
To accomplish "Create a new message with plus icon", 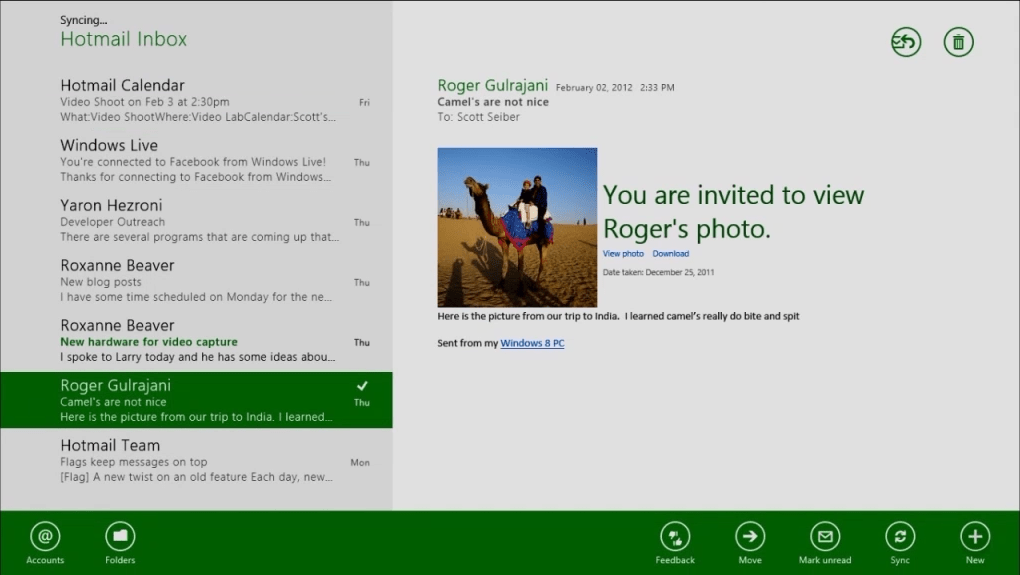I will [975, 537].
